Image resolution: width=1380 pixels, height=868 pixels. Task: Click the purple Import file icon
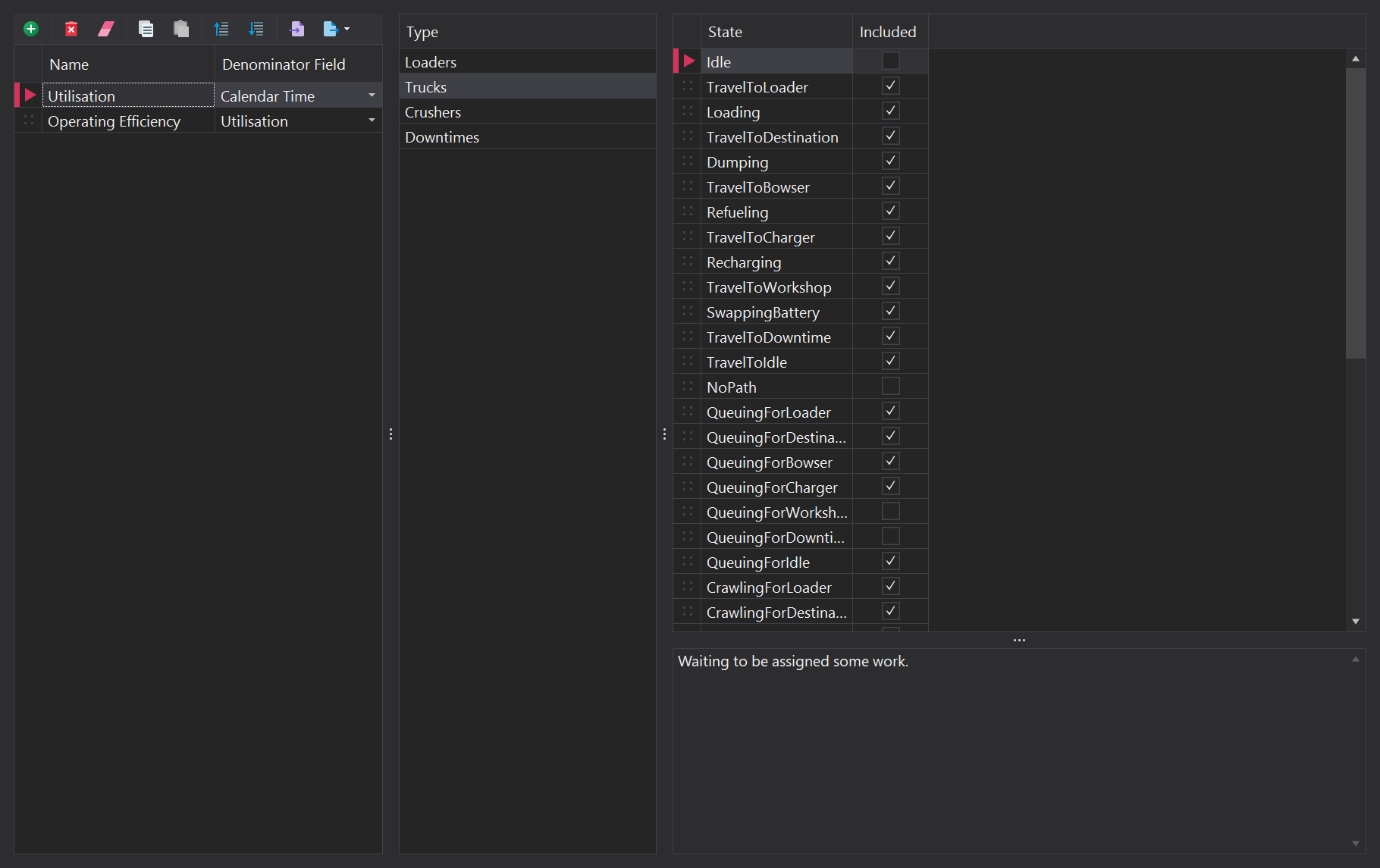297,29
